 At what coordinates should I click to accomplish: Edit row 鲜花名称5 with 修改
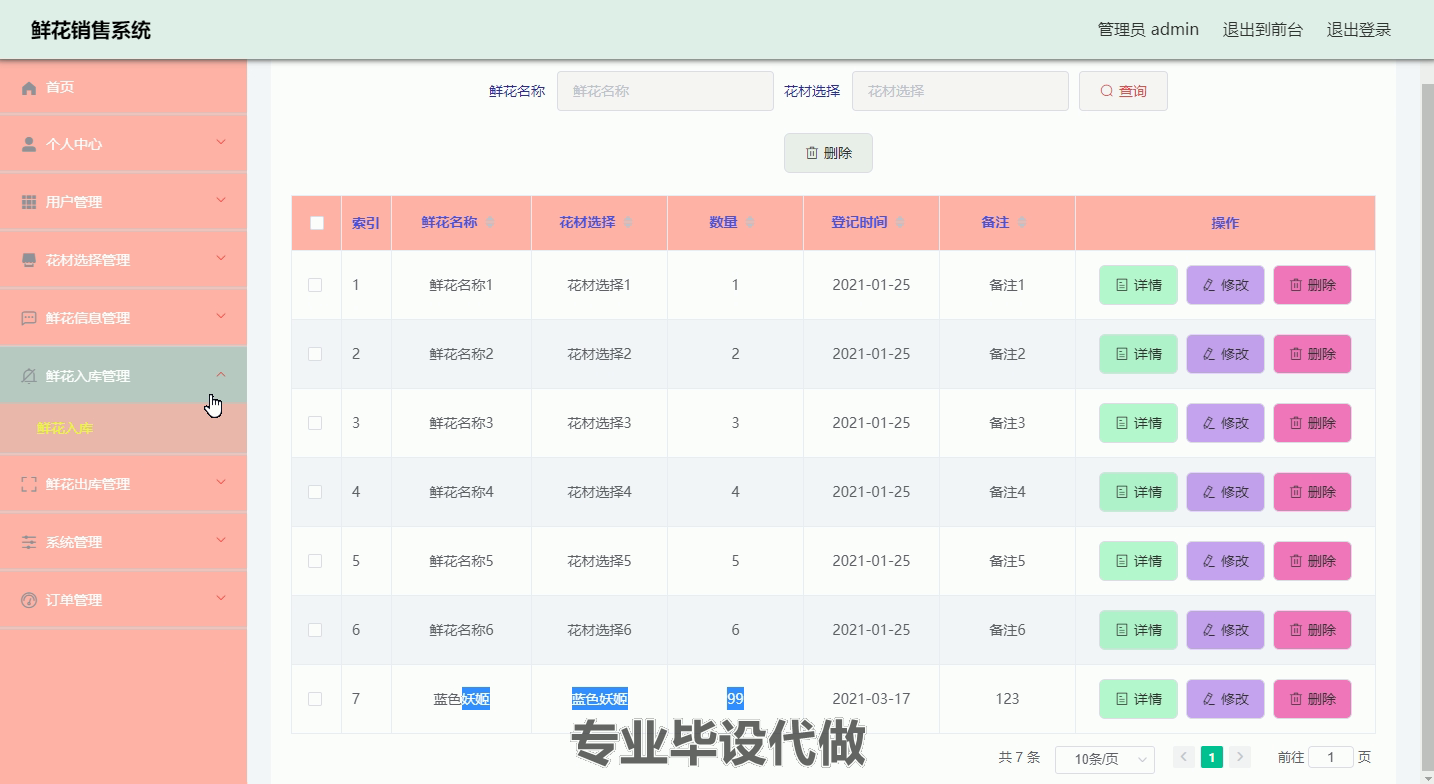1225,561
